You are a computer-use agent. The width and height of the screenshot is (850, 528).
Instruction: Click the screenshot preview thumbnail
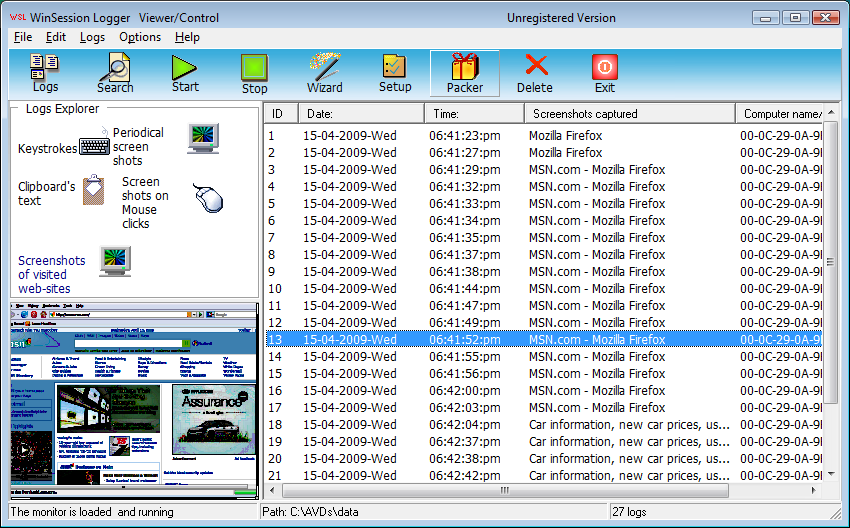[134, 399]
